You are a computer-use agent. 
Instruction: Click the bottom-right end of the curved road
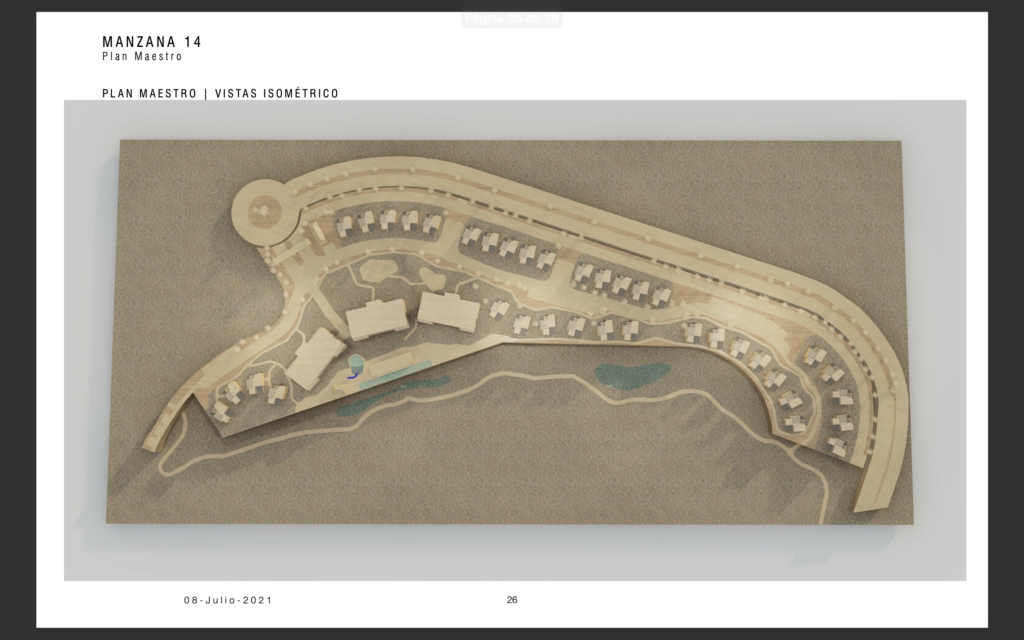(866, 500)
